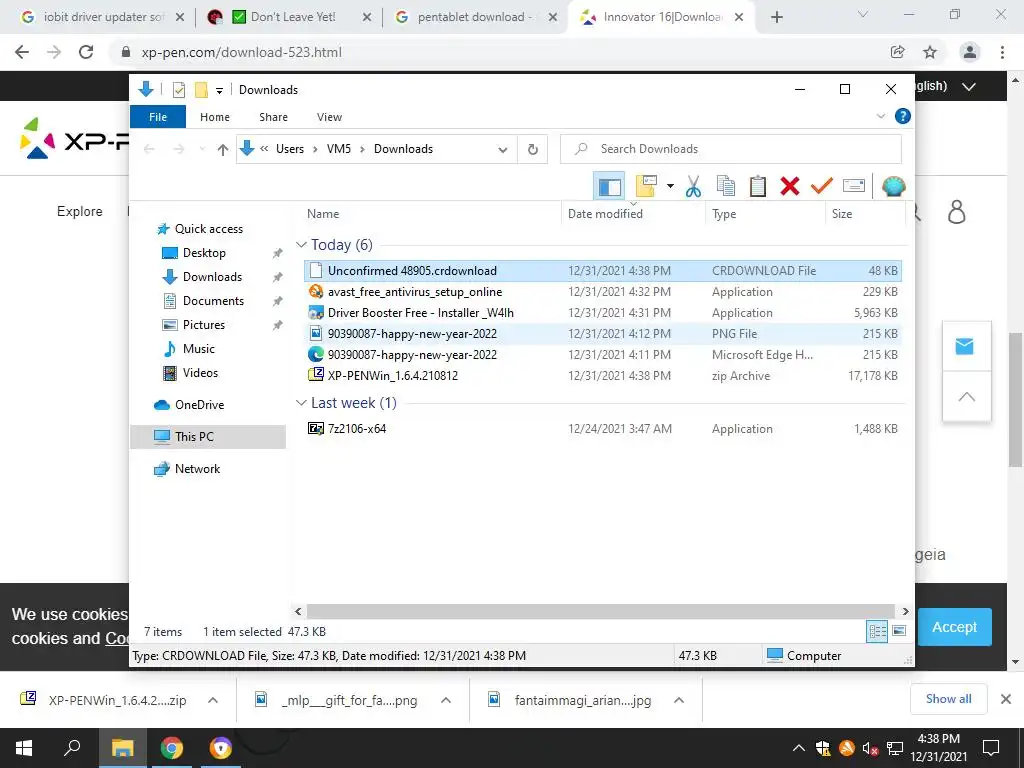Click the Copy icon in Explorer toolbar
The image size is (1024, 768).
click(726, 187)
